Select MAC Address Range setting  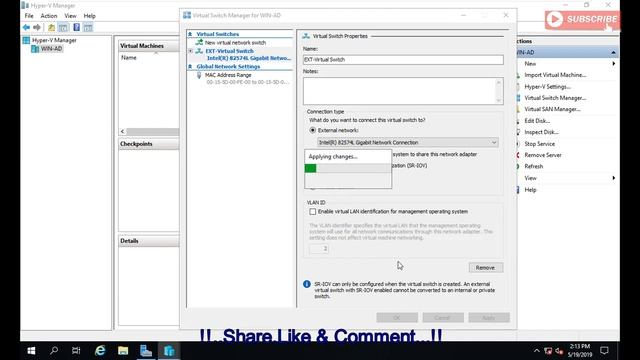tap(228, 75)
